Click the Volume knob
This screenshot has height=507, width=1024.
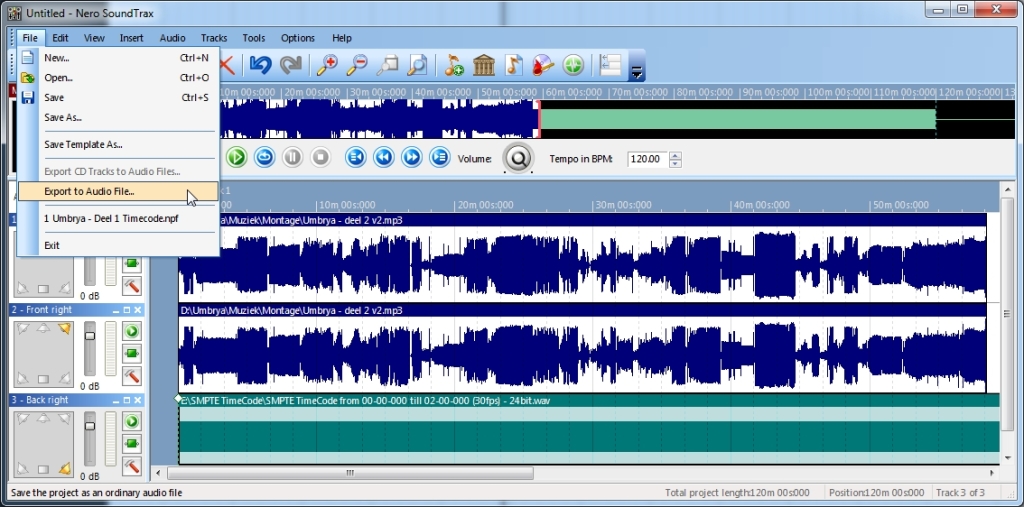coord(519,158)
